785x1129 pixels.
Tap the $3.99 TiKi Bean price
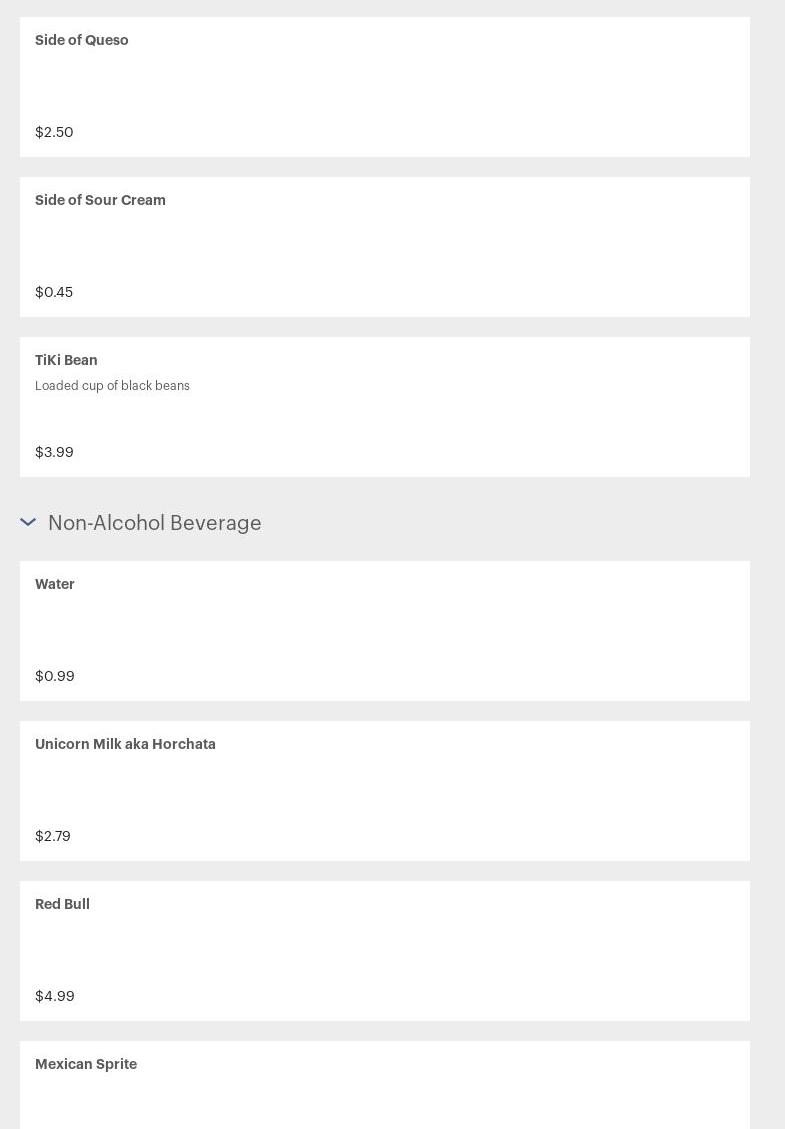54,452
